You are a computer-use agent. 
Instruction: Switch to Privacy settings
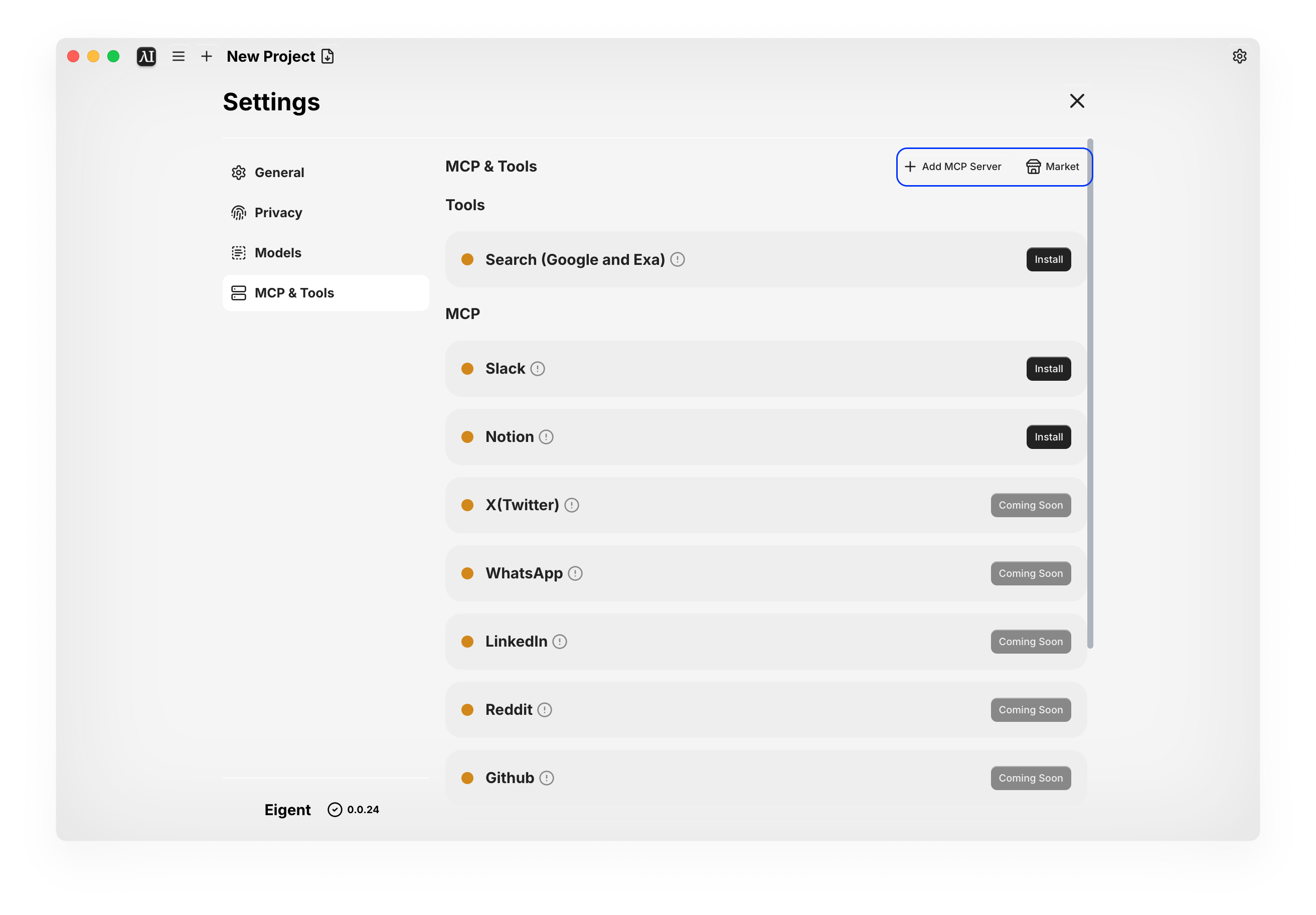325,213
